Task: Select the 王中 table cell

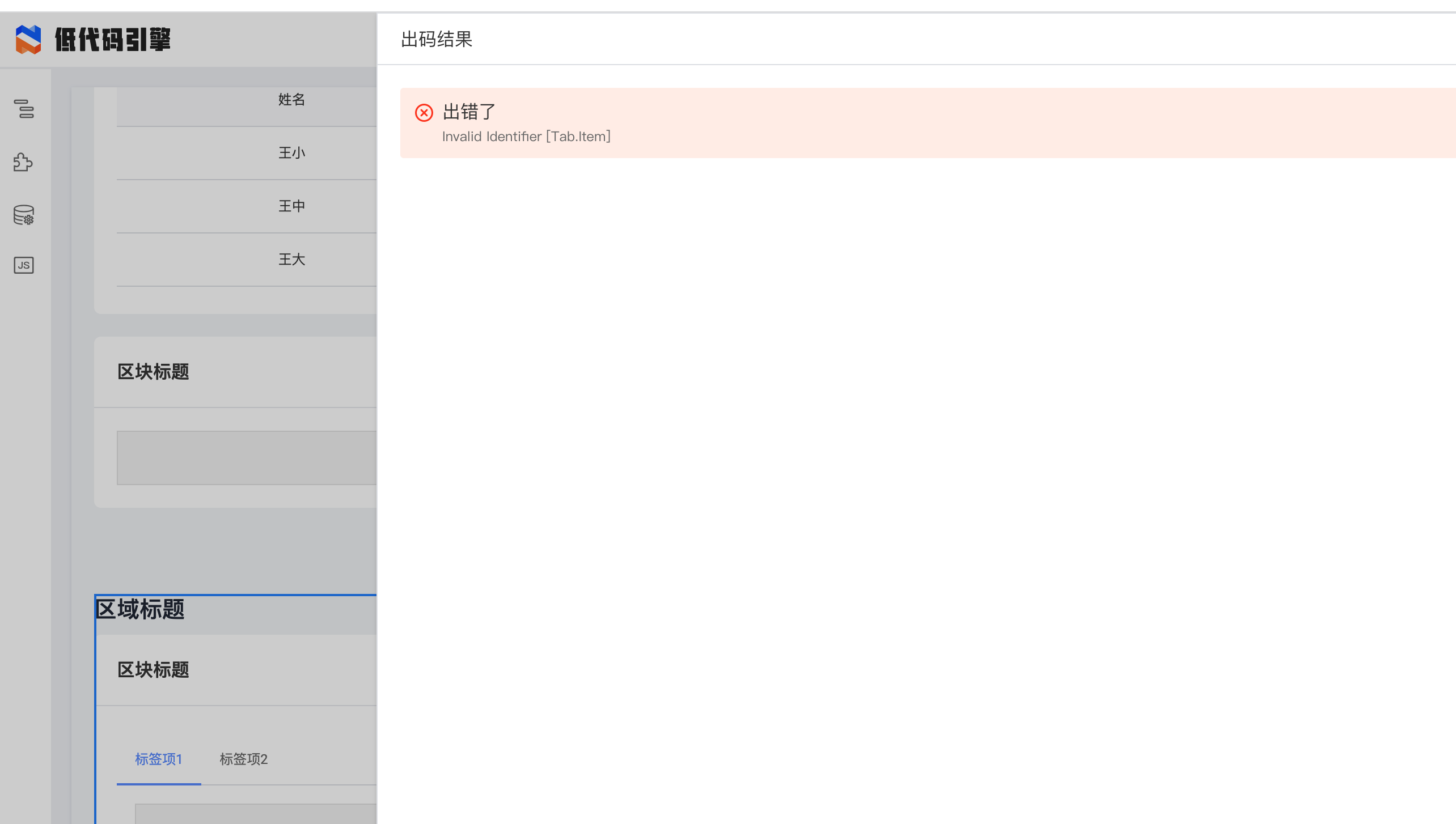Action: point(291,206)
